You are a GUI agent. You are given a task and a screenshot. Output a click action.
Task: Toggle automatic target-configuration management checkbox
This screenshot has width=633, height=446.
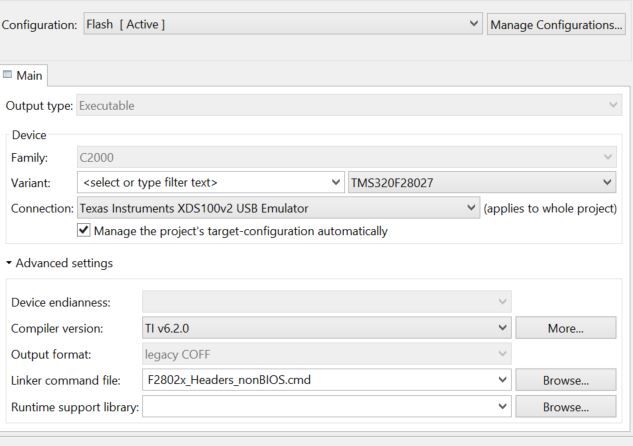[x=84, y=231]
